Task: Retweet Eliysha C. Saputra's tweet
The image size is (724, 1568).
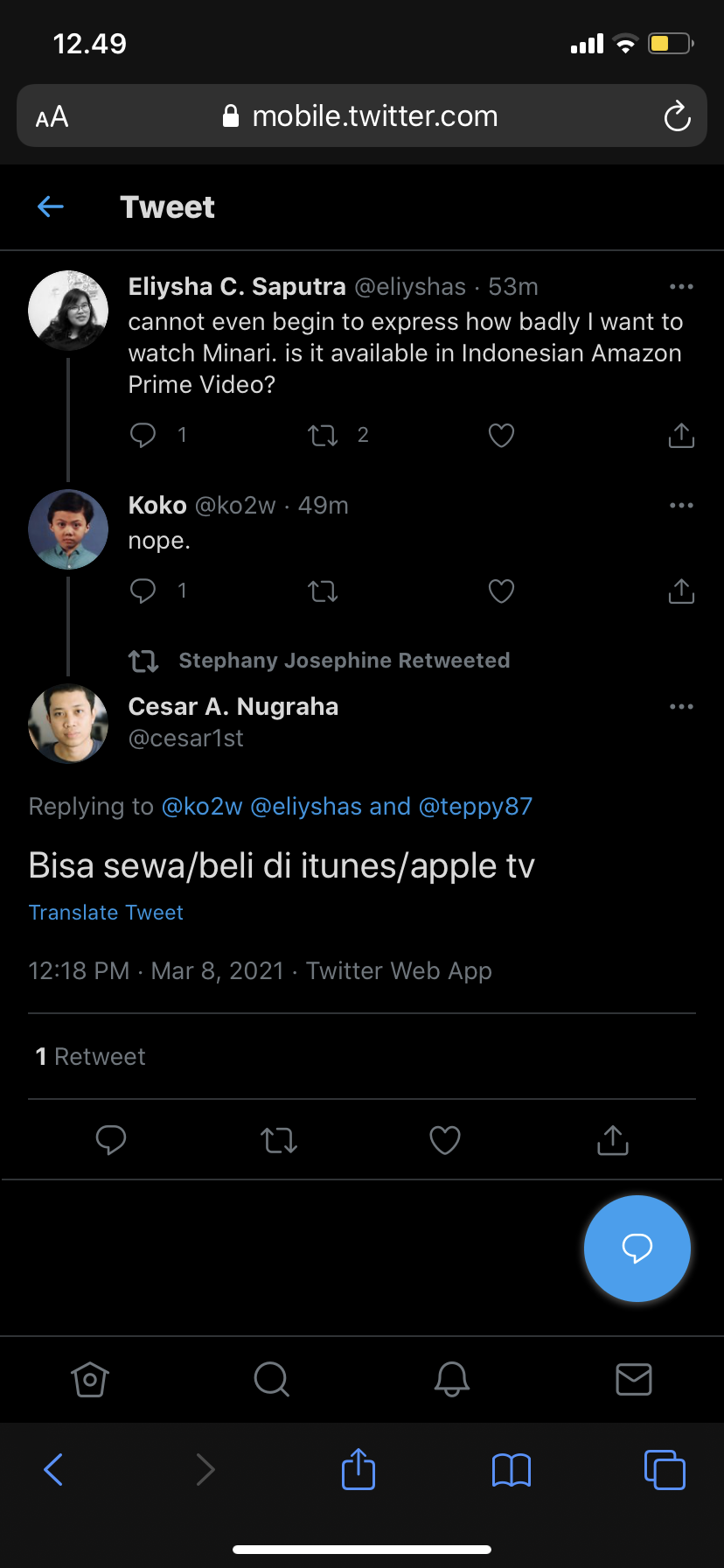Action: 323,436
